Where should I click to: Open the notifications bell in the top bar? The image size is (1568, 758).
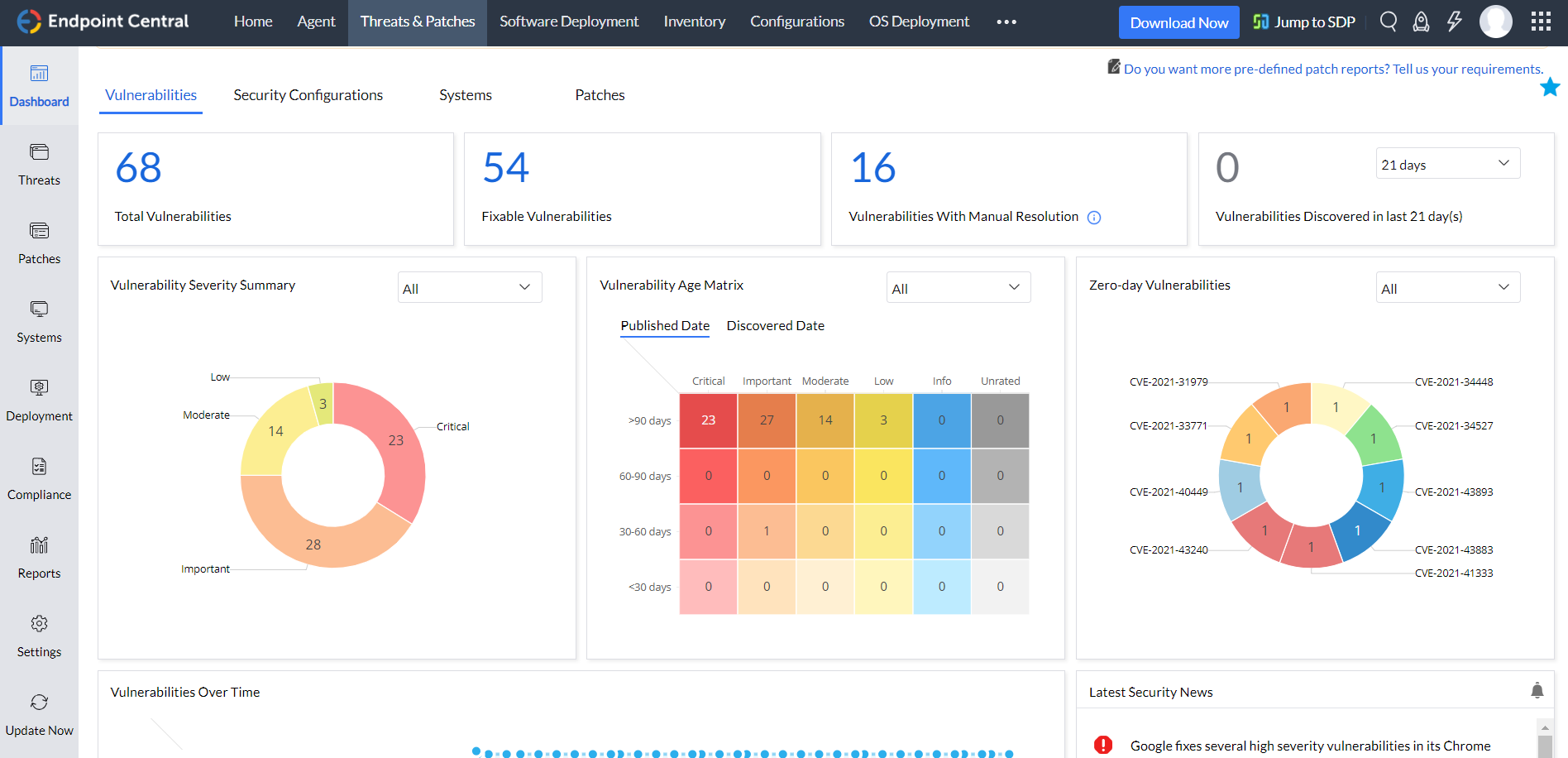(1421, 22)
